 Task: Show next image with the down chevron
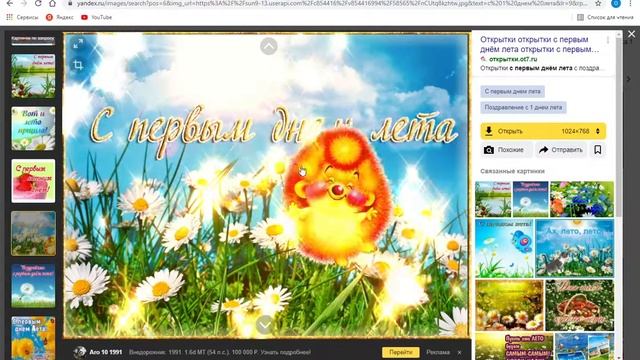pyautogui.click(x=265, y=325)
